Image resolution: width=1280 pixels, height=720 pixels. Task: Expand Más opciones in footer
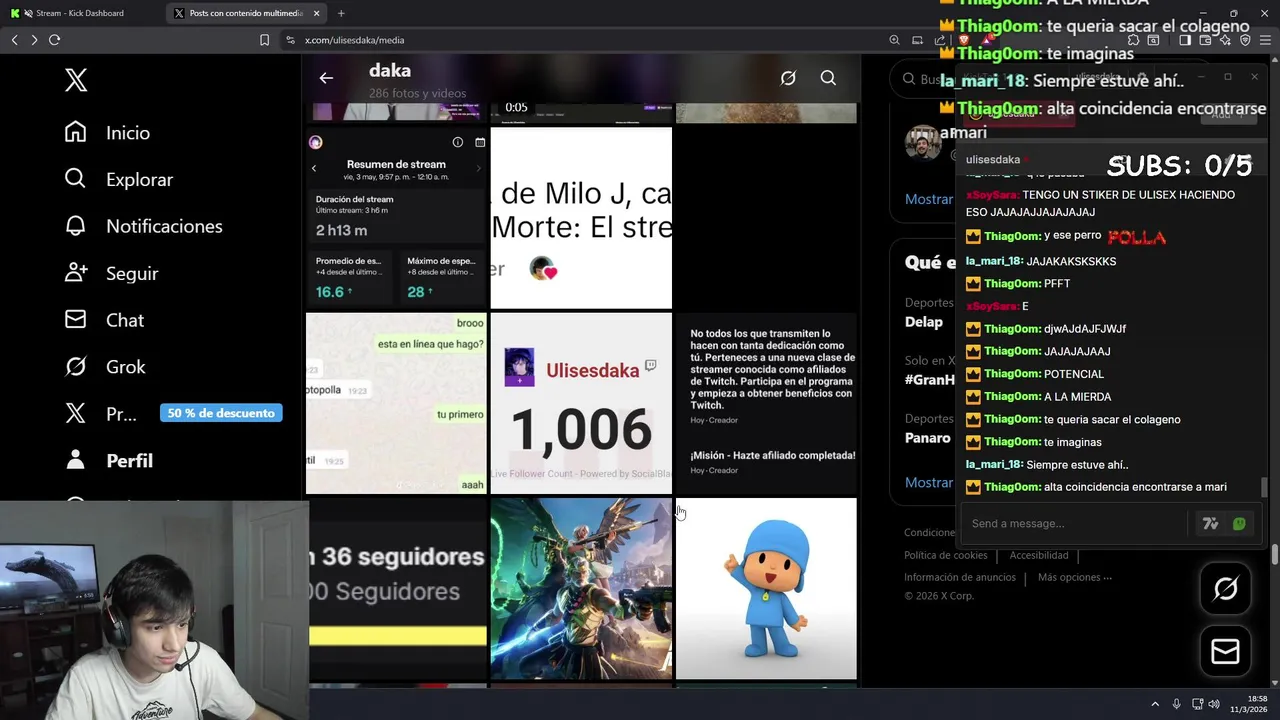tap(1075, 577)
